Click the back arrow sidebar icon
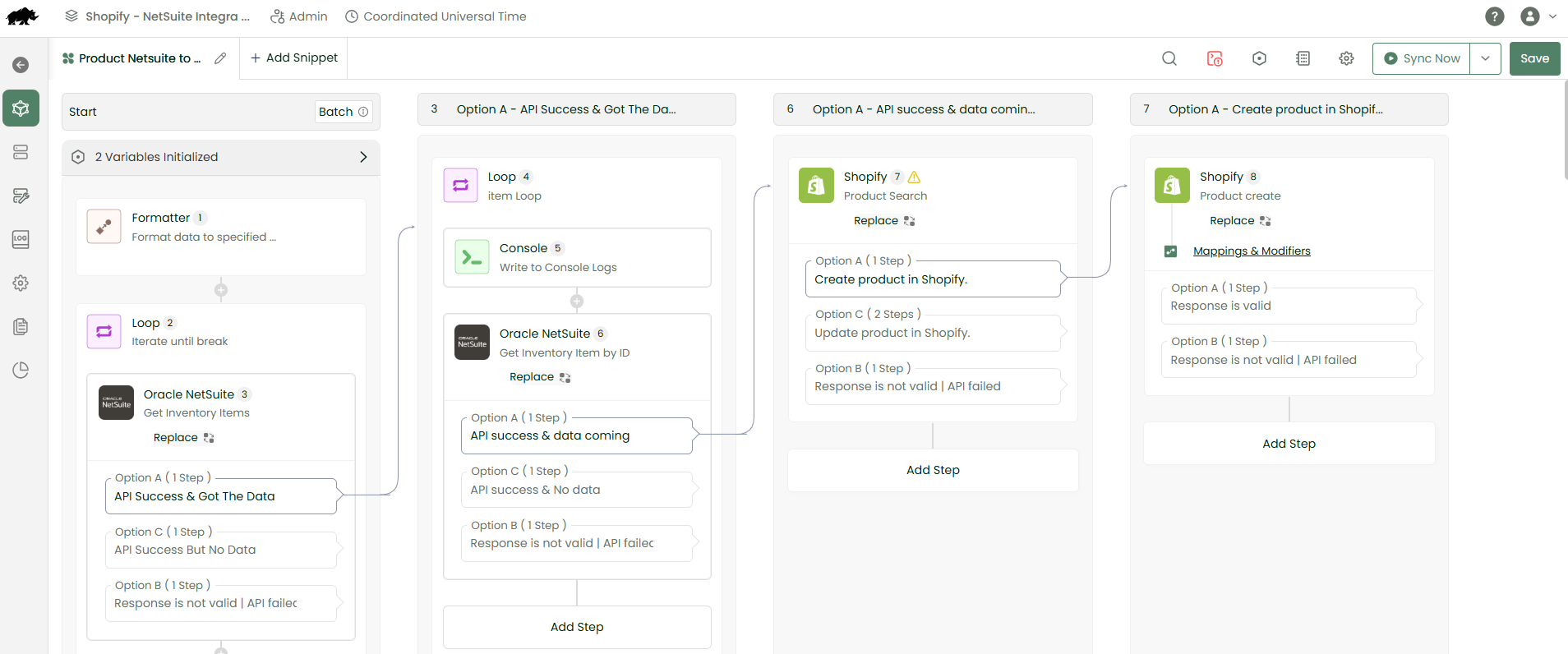Viewport: 1568px width, 654px height. 21,65
